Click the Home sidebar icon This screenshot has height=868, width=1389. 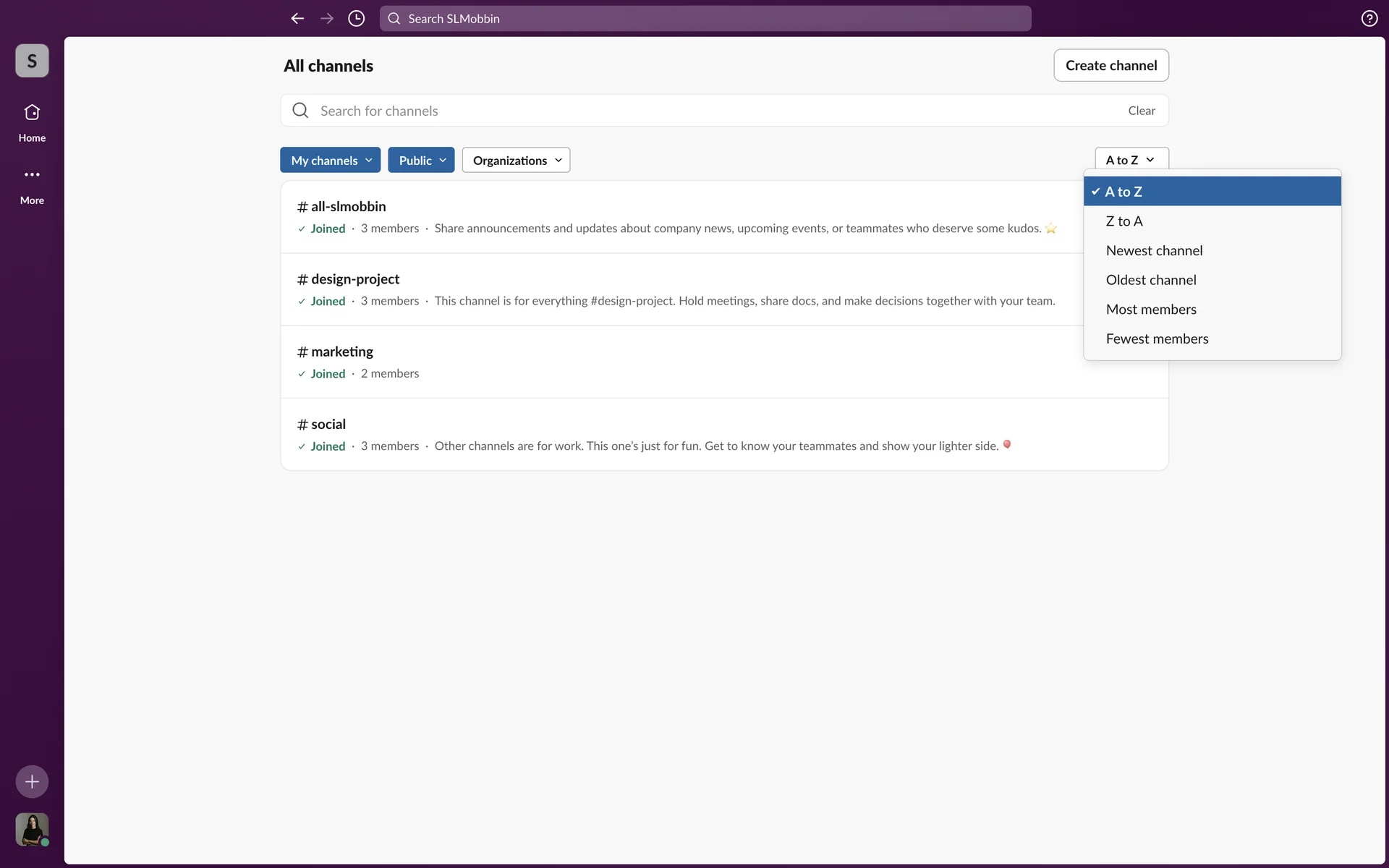click(x=32, y=113)
